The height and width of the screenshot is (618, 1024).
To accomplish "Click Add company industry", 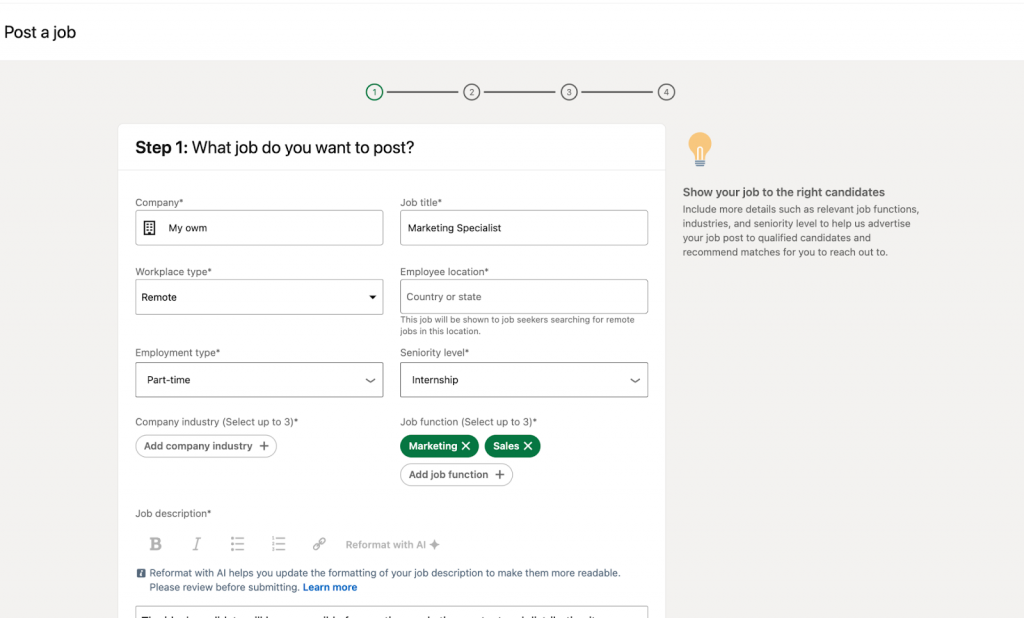I will point(206,446).
